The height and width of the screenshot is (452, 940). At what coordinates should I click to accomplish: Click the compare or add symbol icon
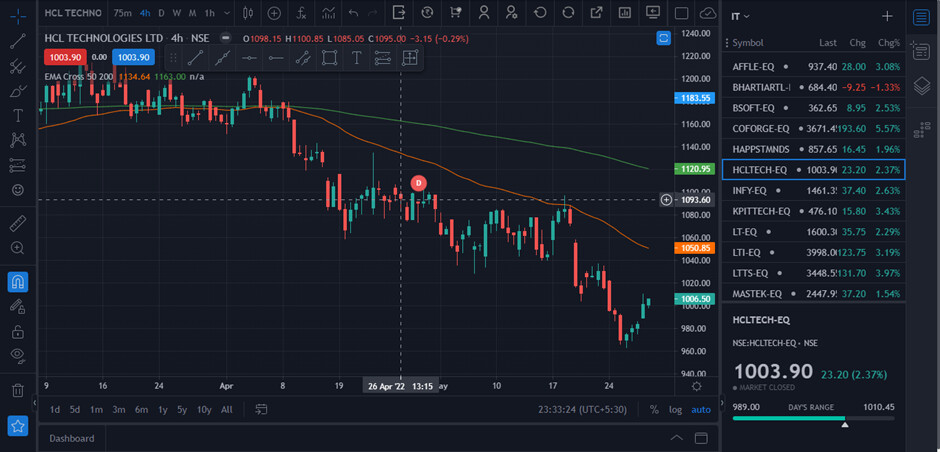tap(274, 13)
